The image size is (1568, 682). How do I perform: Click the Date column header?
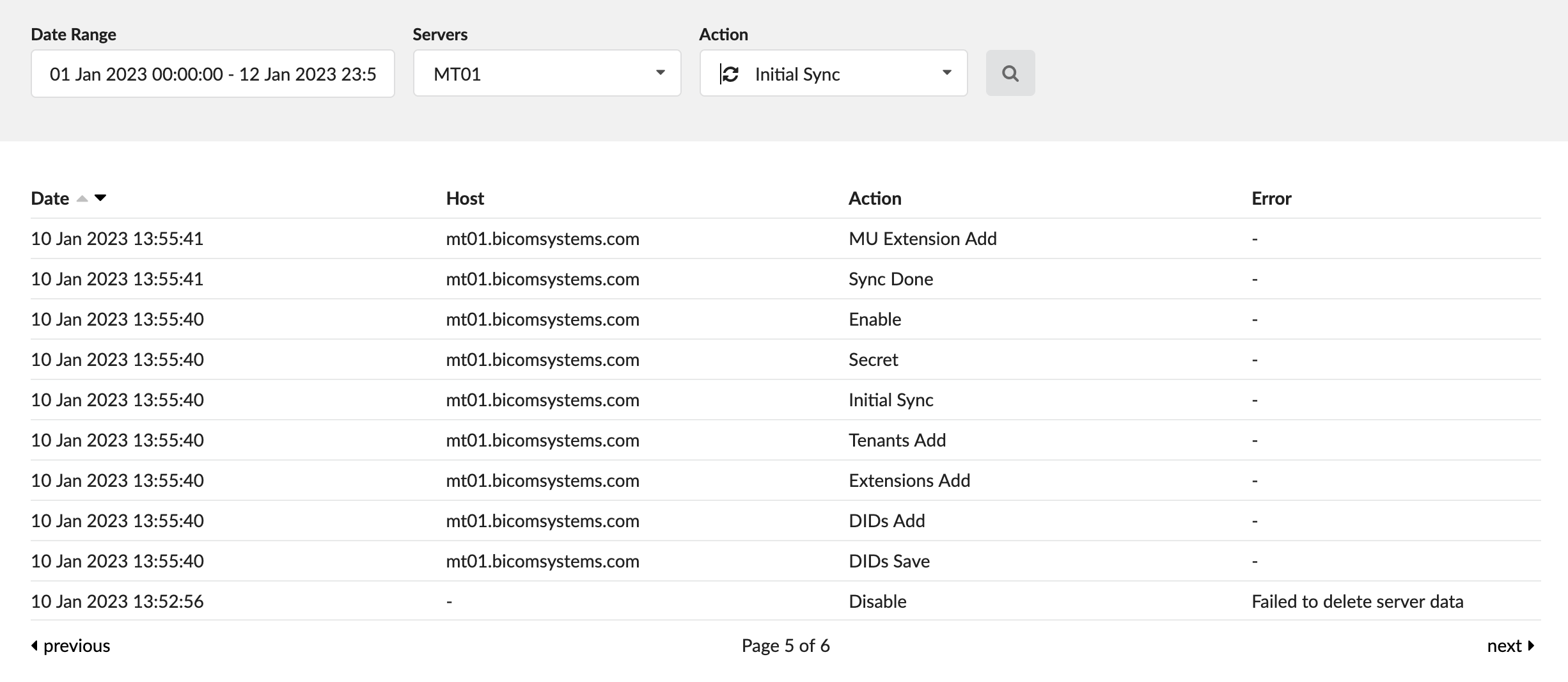[50, 198]
